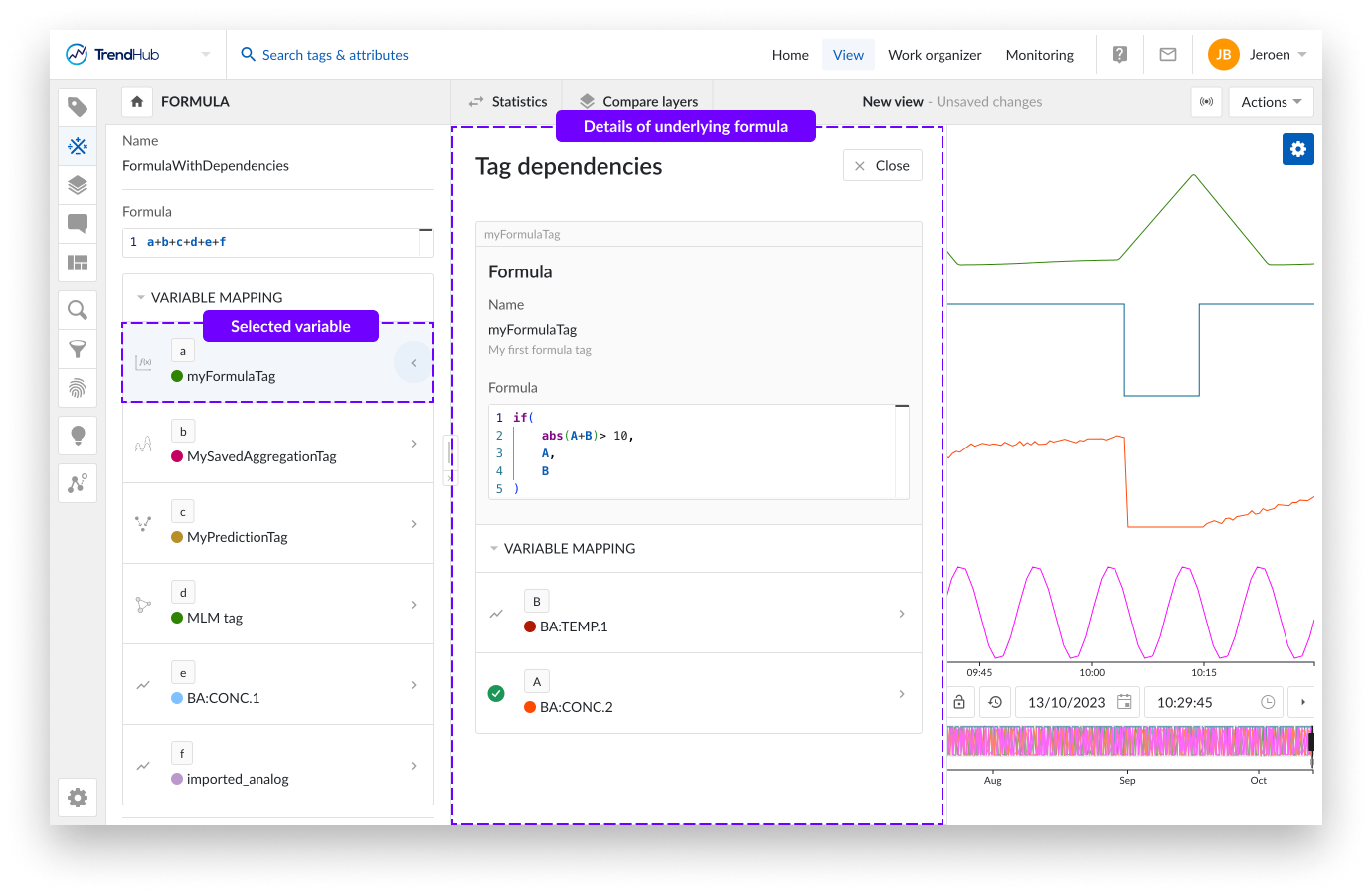This screenshot has height=895, width=1372.
Task: Click the fingerprint icon in sidebar
Action: 78,388
